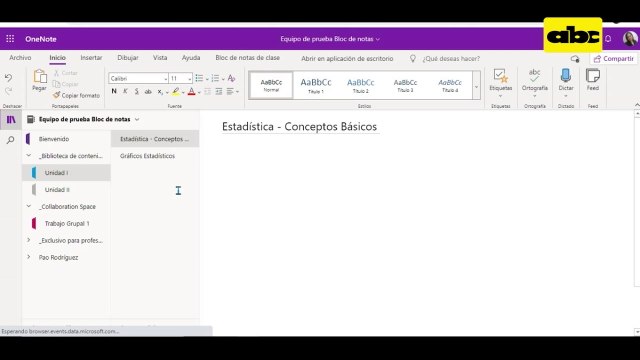This screenshot has height=360, width=640.
Task: Apply yellow text highlight color
Action: [176, 91]
